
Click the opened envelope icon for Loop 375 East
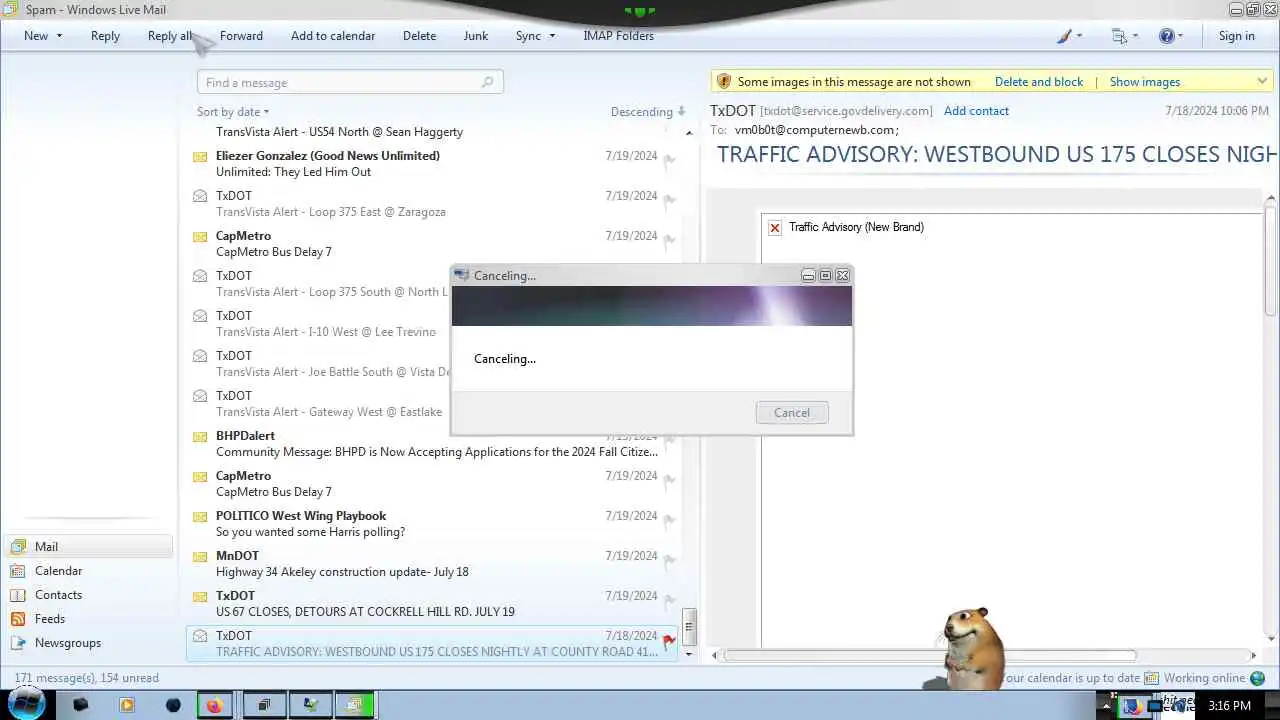tap(200, 196)
